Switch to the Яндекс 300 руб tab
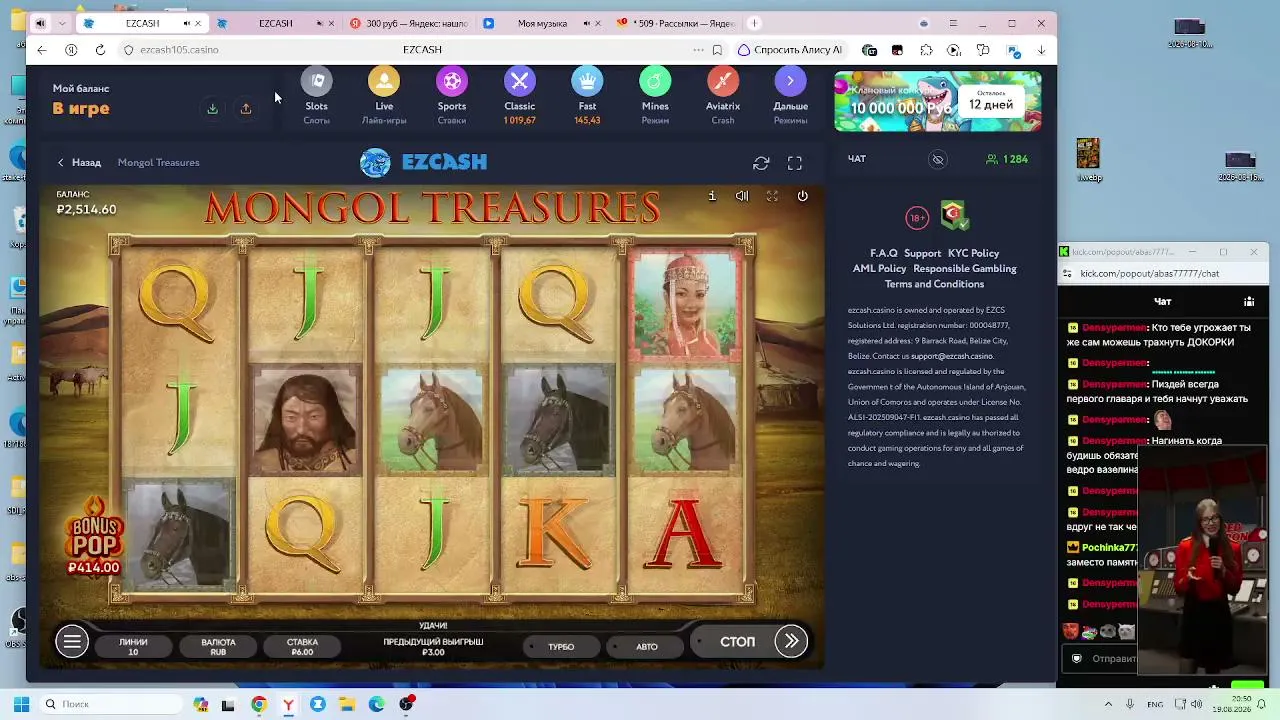 (x=412, y=23)
